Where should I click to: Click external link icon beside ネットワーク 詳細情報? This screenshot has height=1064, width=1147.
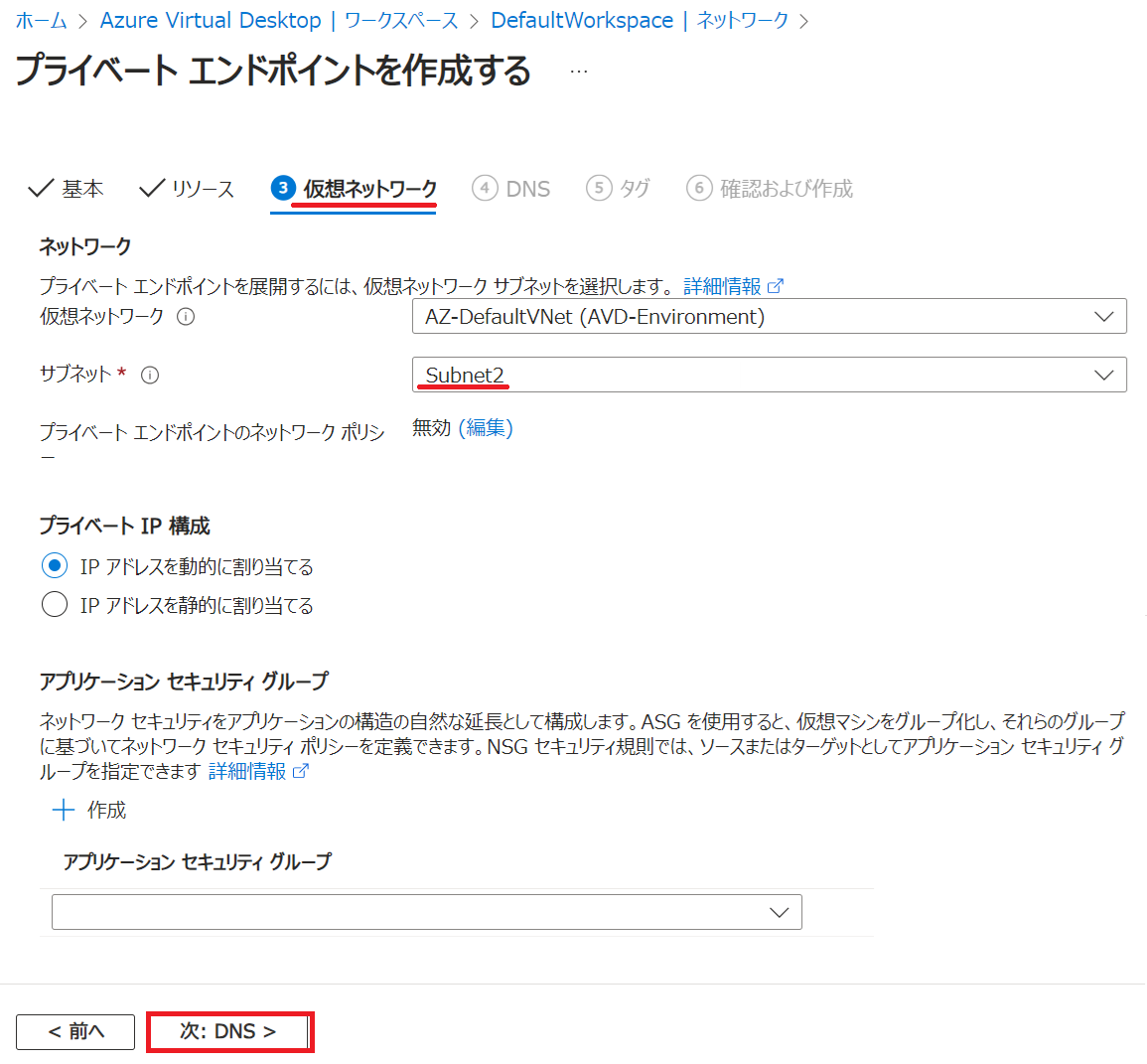pos(776,286)
